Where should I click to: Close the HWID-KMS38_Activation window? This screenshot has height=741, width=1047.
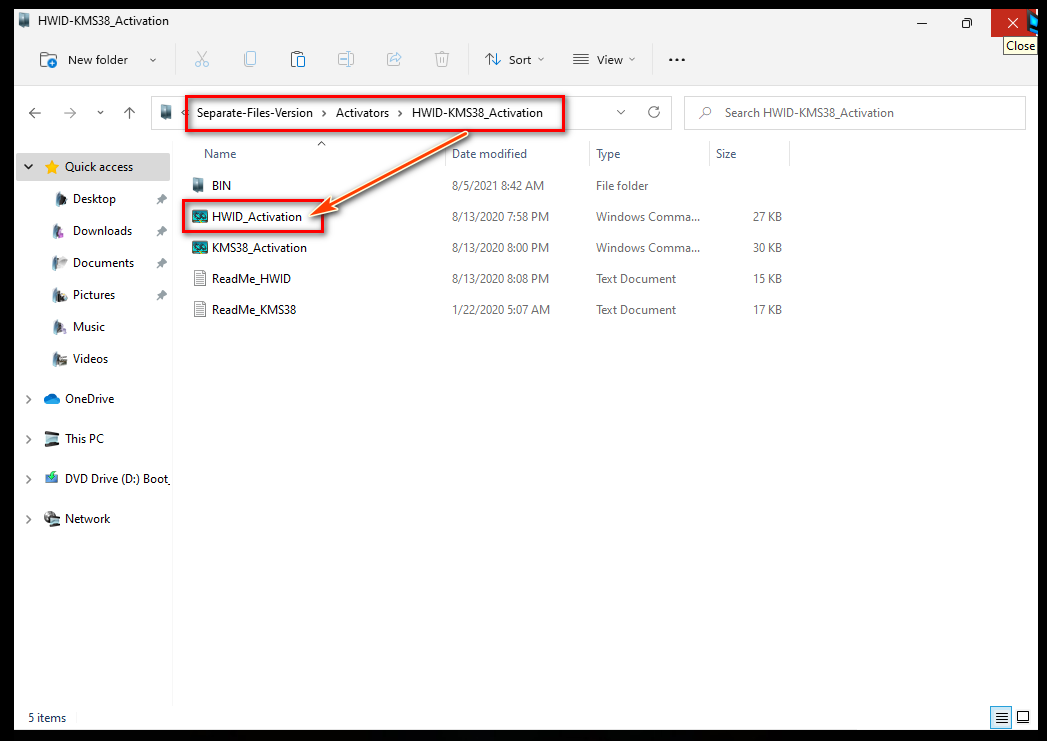[1012, 23]
